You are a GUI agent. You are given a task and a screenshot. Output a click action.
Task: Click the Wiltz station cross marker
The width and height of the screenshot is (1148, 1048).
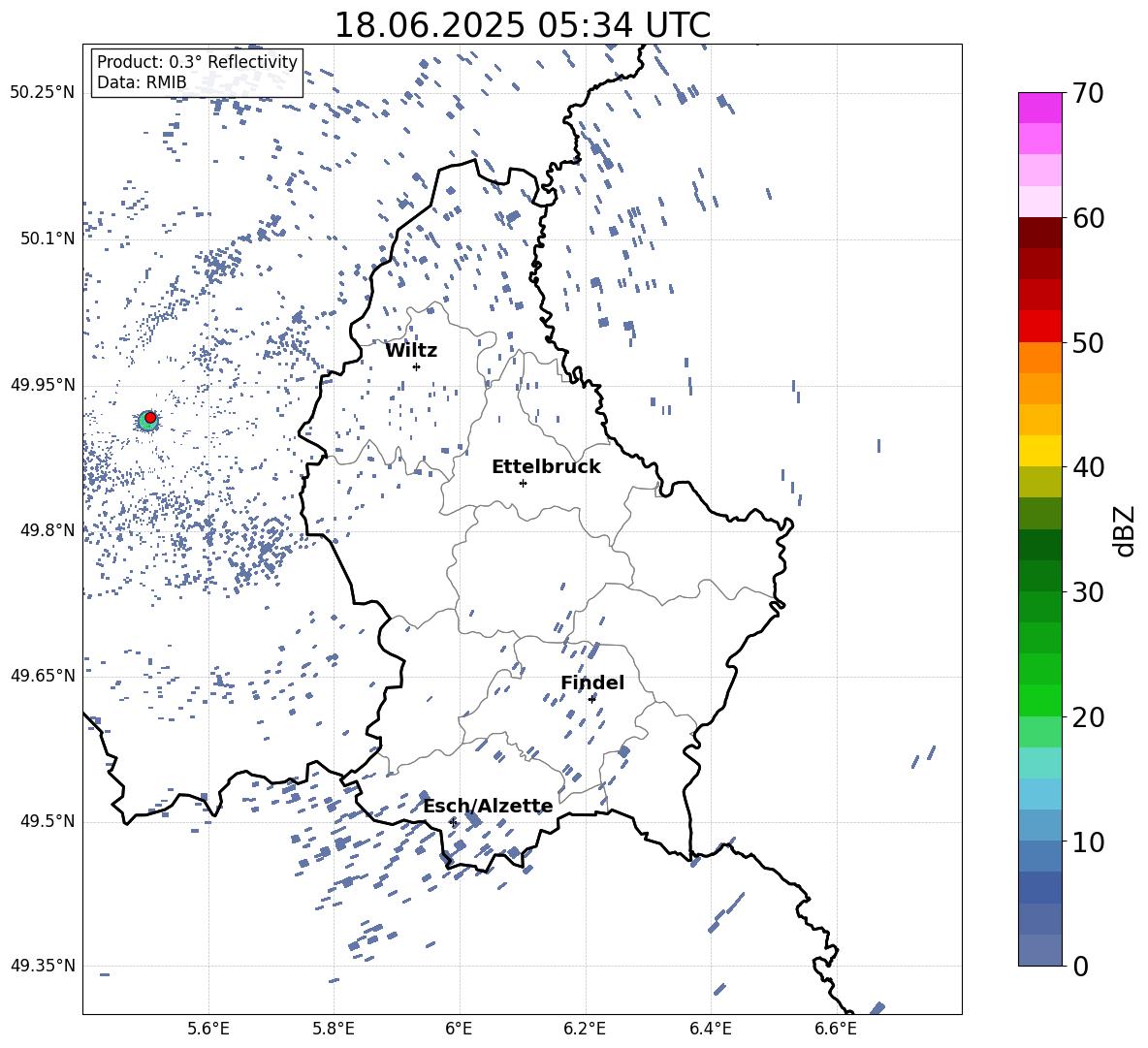[x=417, y=366]
